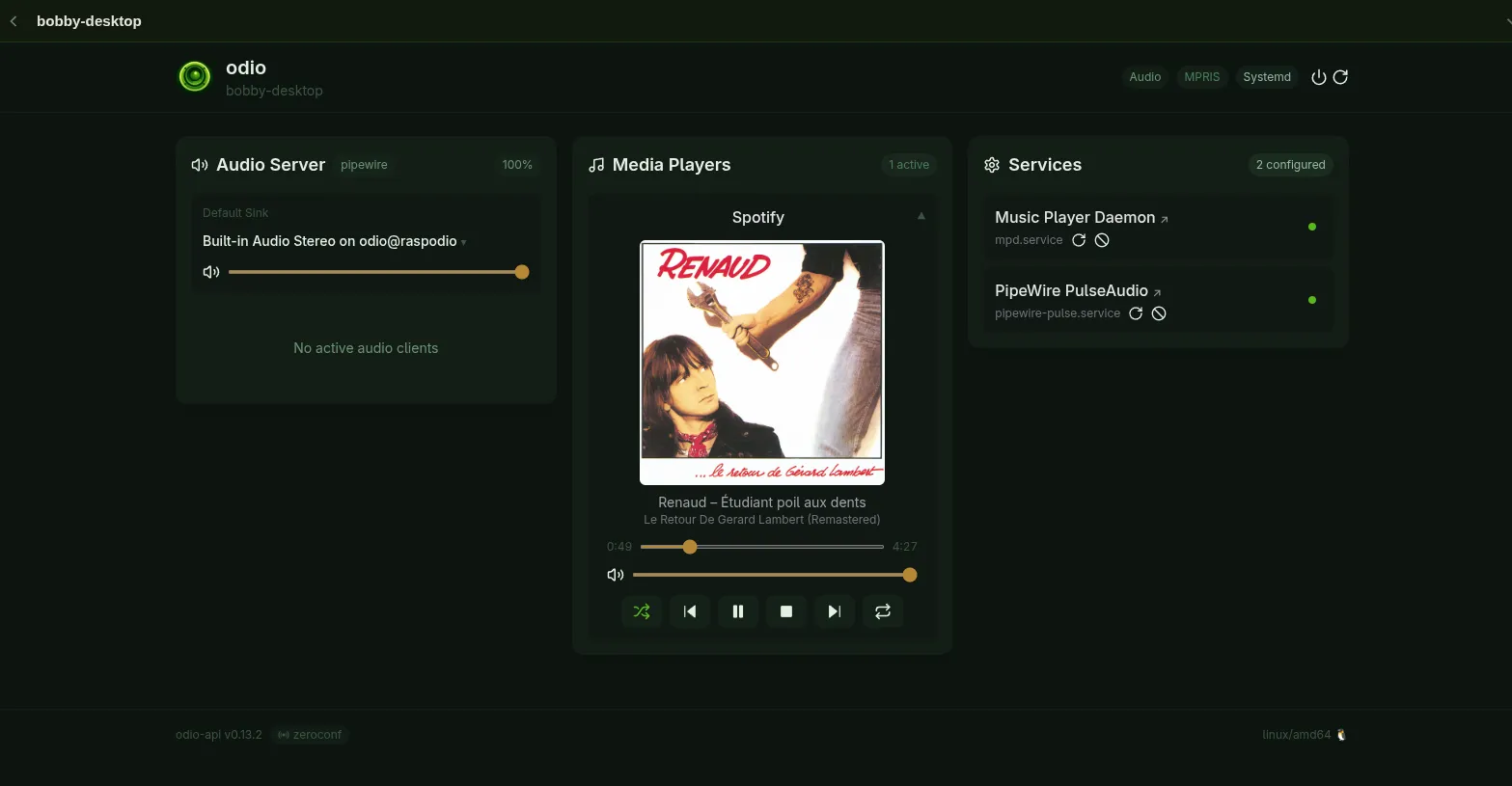Click the album name Le Retour De Gerard Lambert
The width and height of the screenshot is (1512, 786).
[762, 520]
